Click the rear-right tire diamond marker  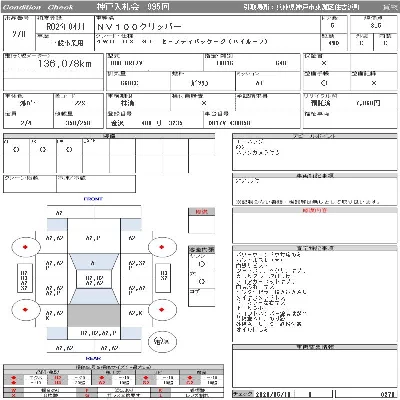tap(162, 310)
